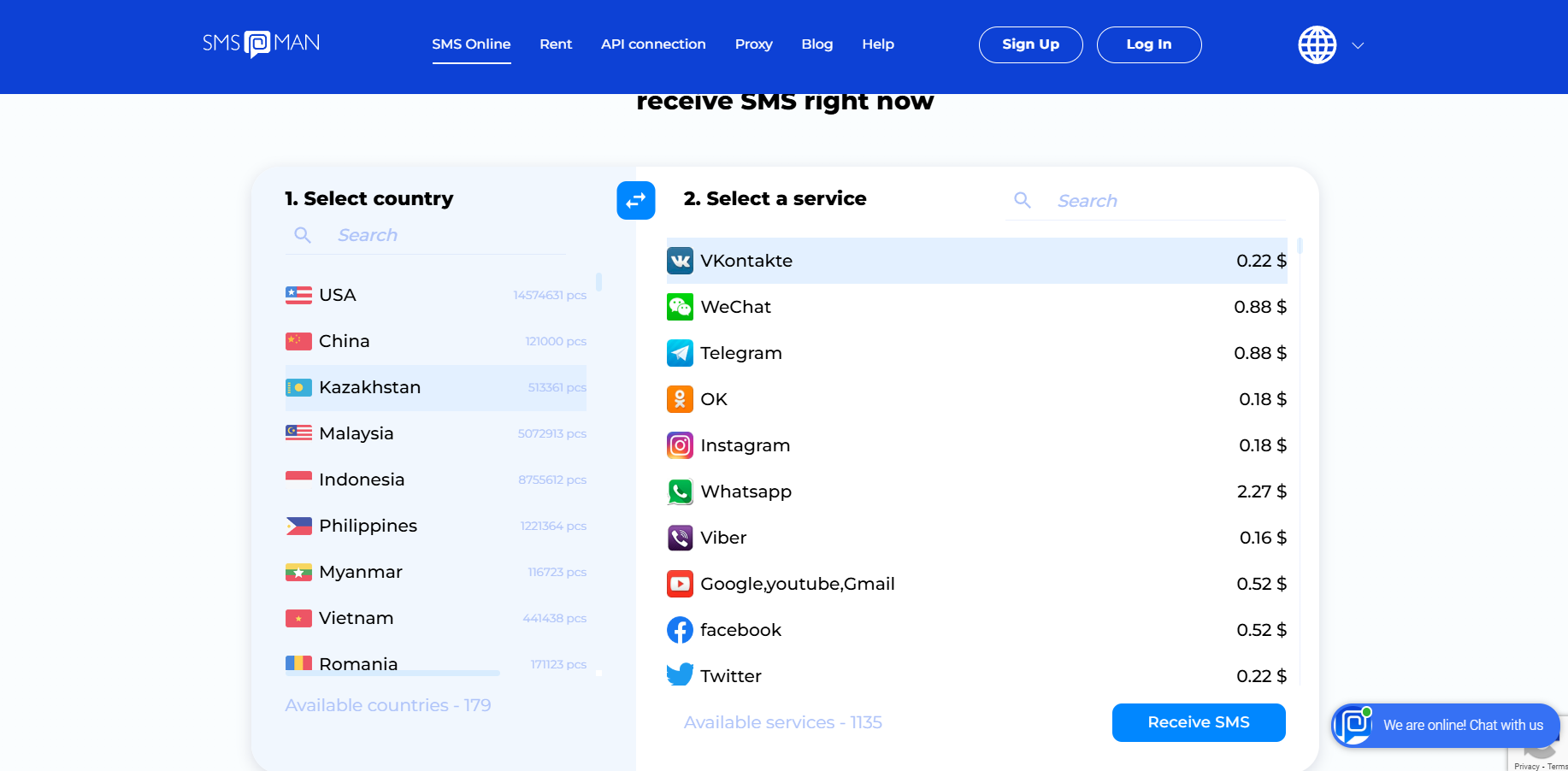Select the Whatsapp service name
Viewport: 1568px width, 771px height.
[x=746, y=491]
